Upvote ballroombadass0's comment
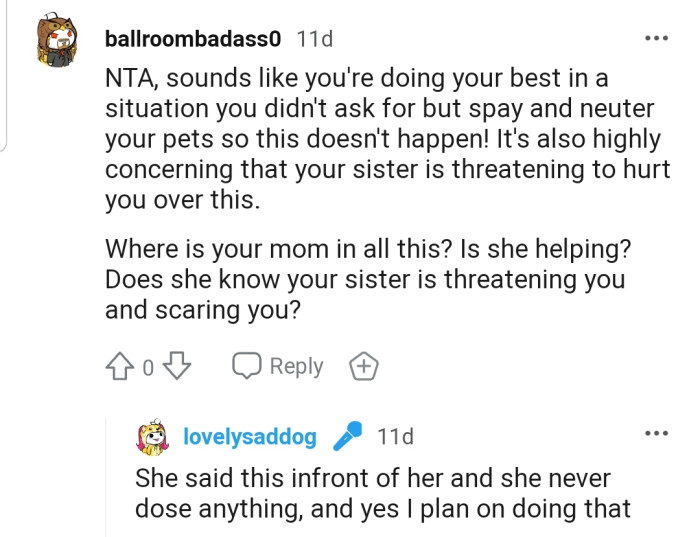 click(120, 367)
